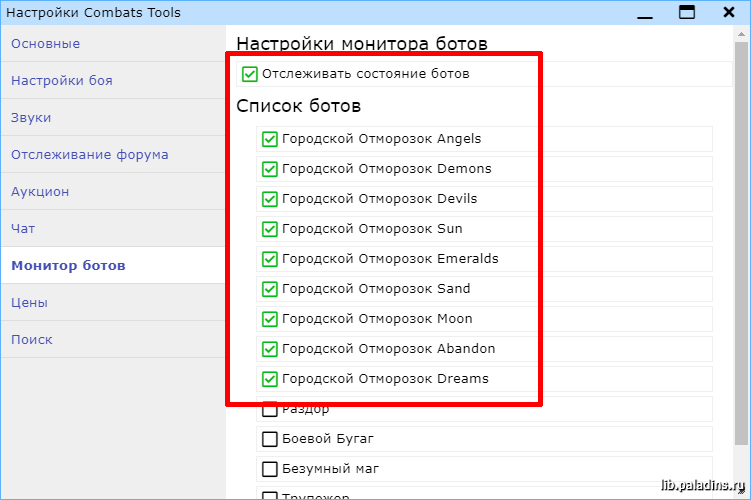Enable the Раздор bot checkbox
Image resolution: width=751 pixels, height=500 pixels.
tap(269, 409)
